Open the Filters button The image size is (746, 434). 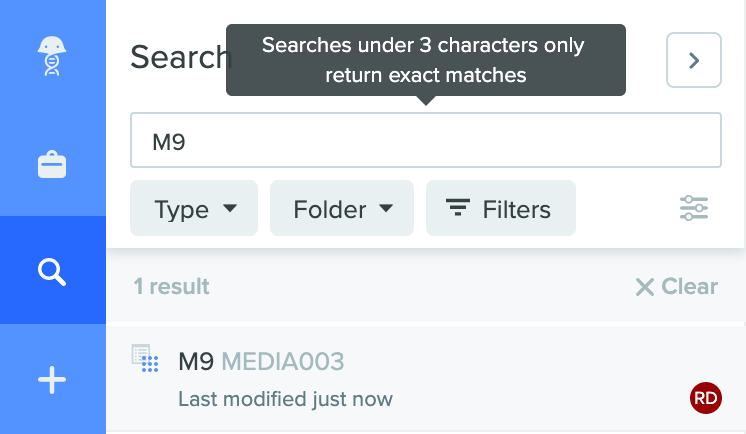pos(501,208)
